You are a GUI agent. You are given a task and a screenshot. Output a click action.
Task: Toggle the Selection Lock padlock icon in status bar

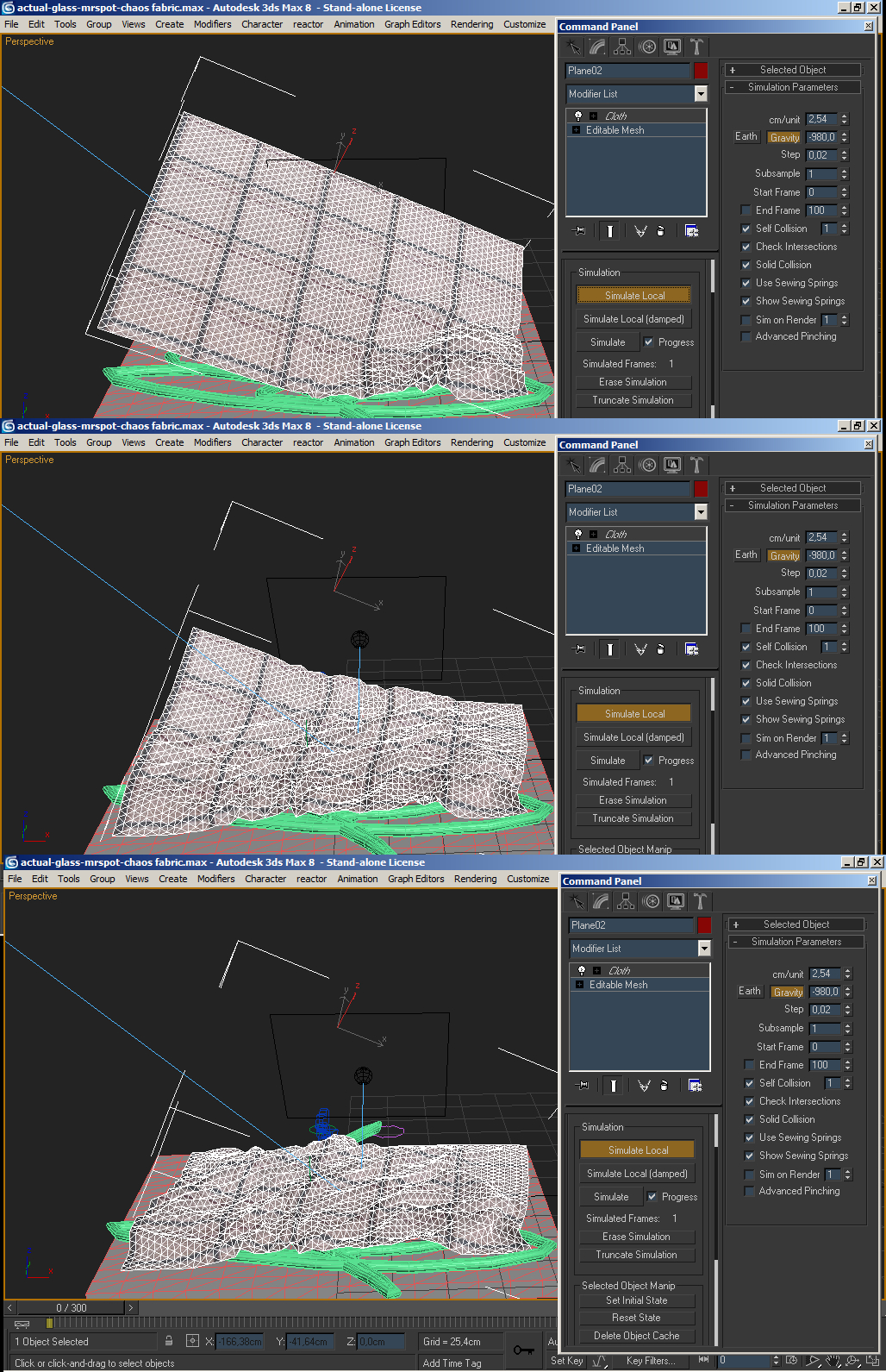169,1341
